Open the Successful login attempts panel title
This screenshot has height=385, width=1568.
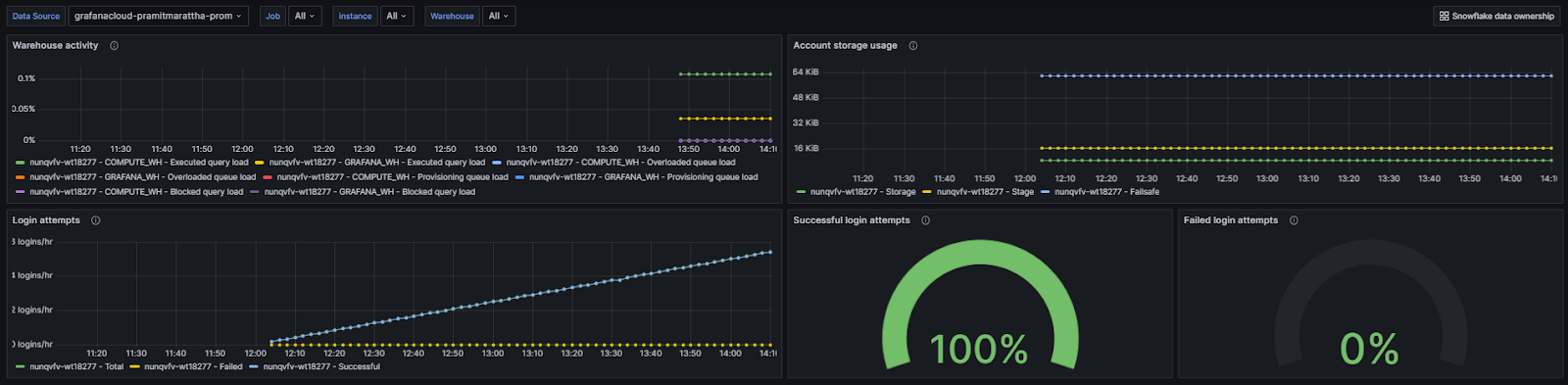coord(852,220)
